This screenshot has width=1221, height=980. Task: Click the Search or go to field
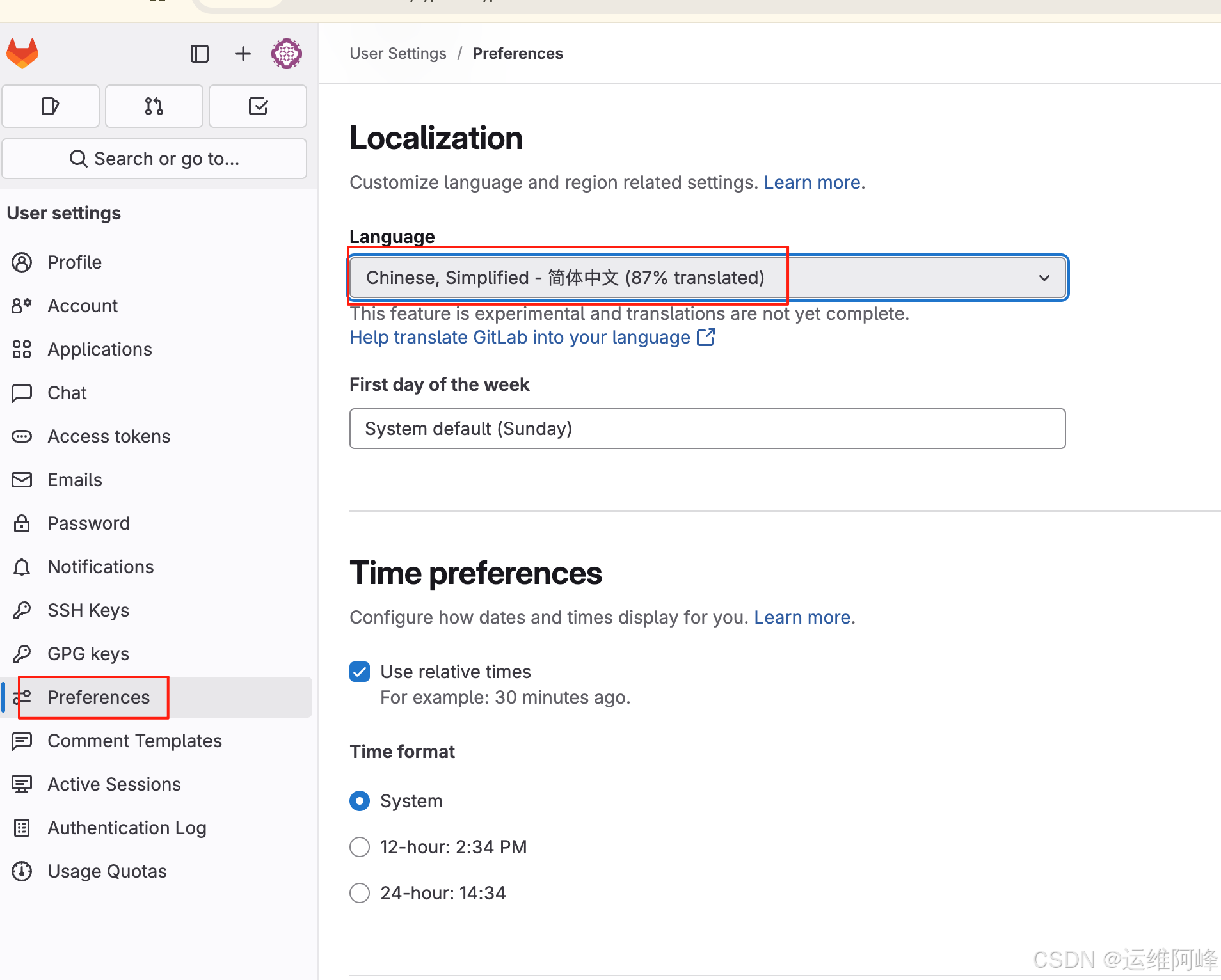tap(154, 158)
